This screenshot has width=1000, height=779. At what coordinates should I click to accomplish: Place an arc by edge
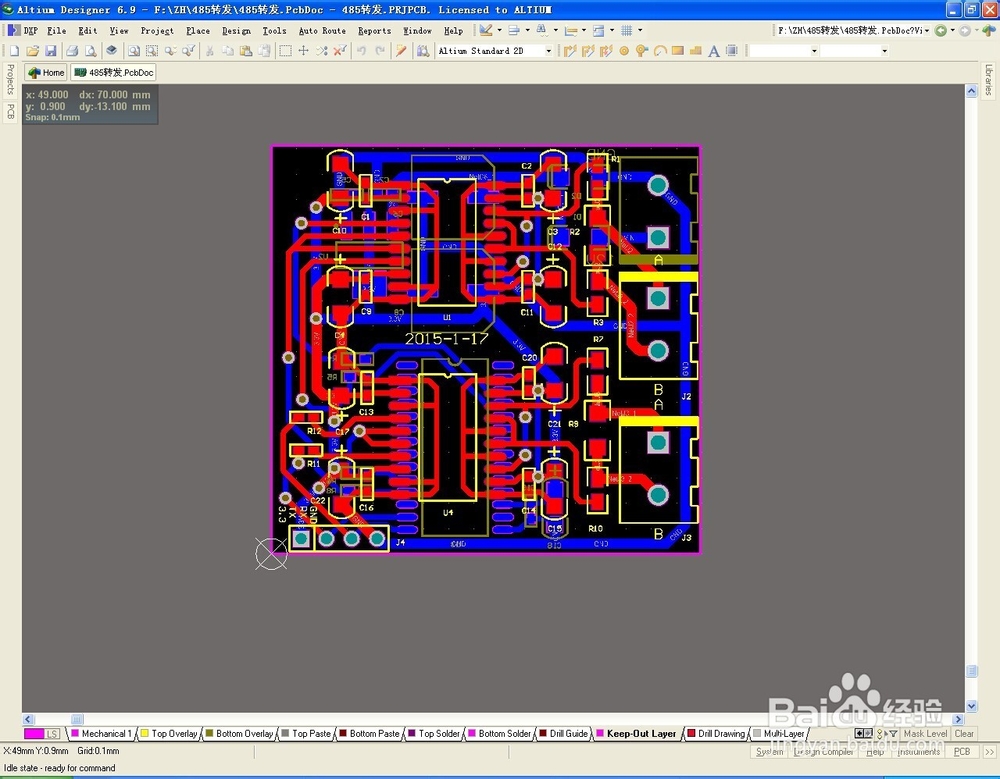[x=660, y=51]
